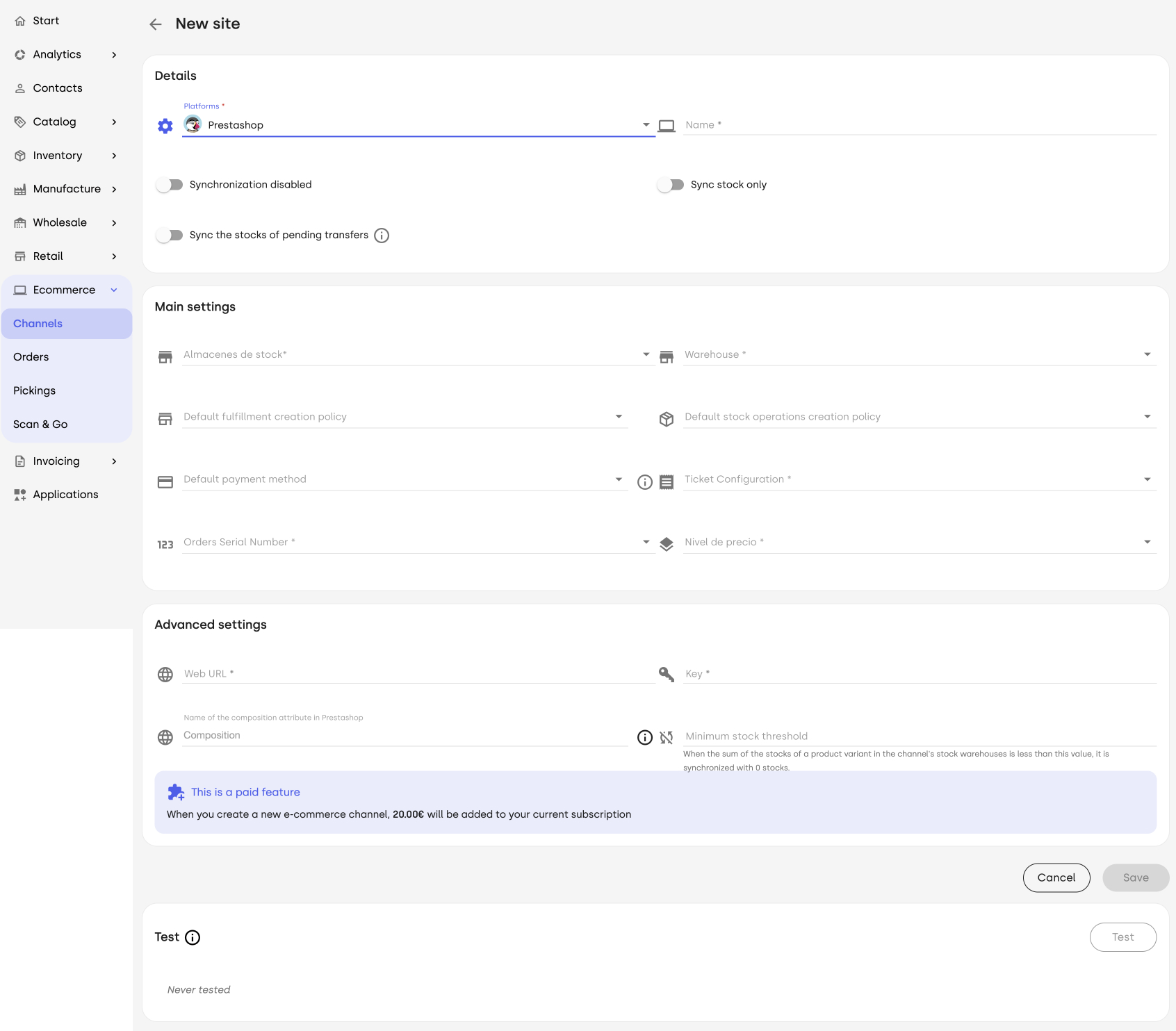Expand the Retail sidebar menu
The width and height of the screenshot is (1176, 1031).
pos(67,256)
